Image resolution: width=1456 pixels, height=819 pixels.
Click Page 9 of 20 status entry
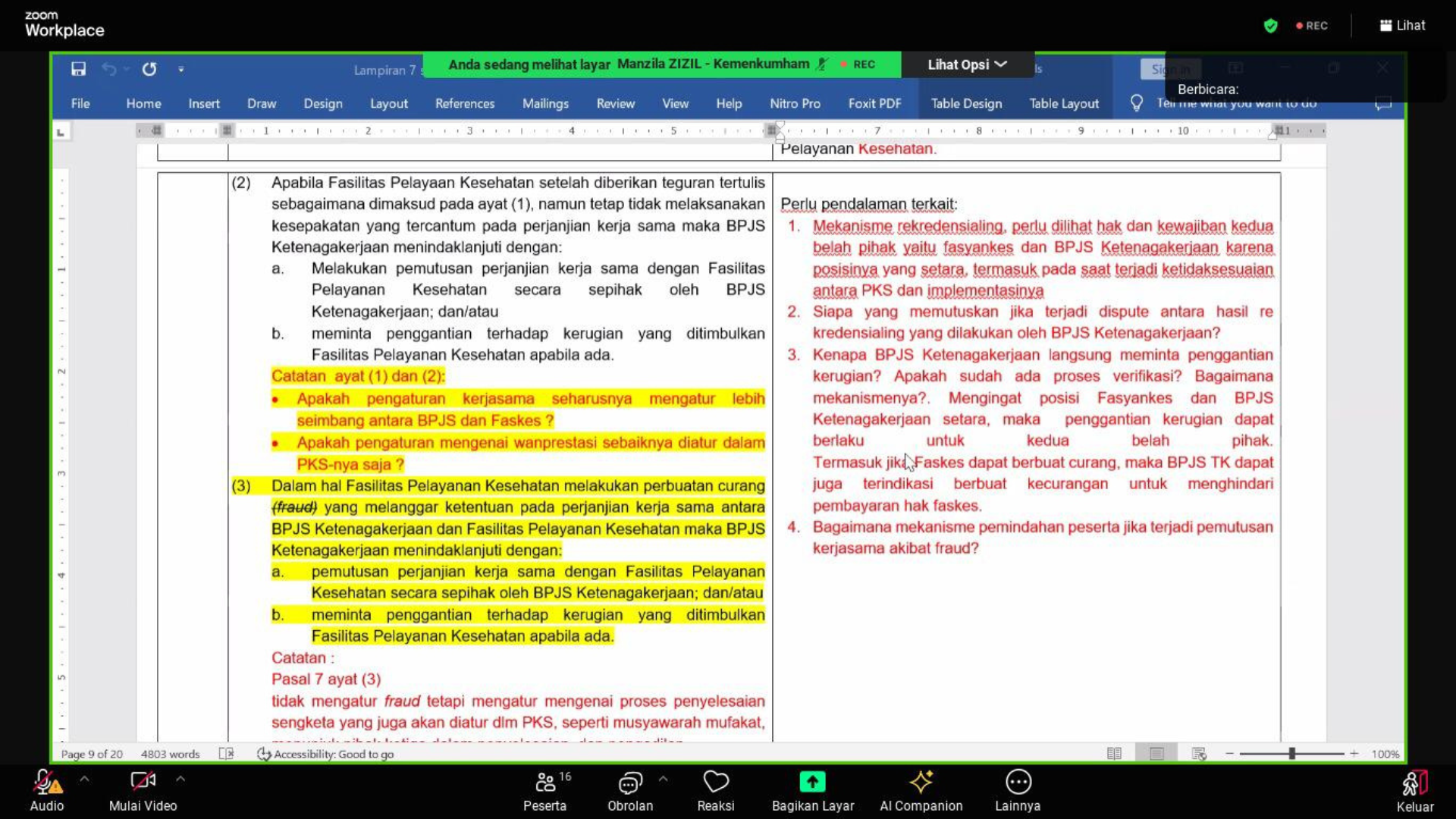(x=91, y=754)
